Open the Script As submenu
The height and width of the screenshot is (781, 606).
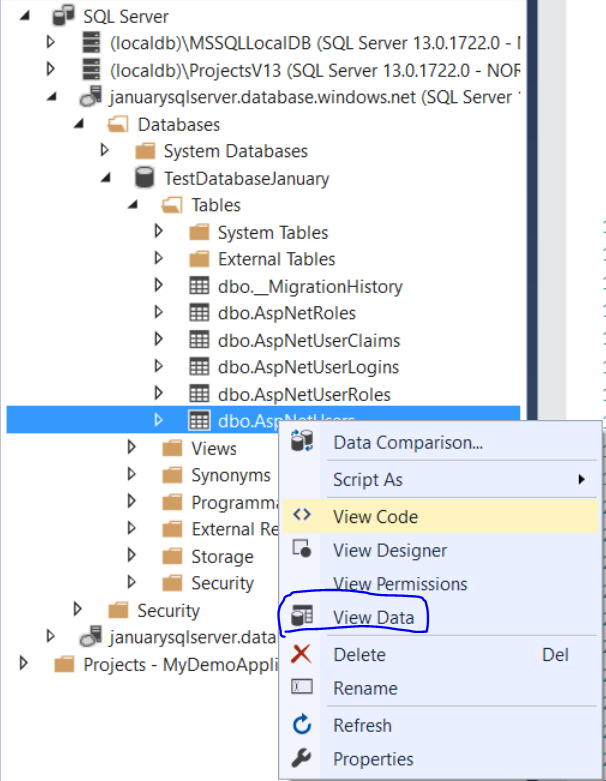coord(440,479)
